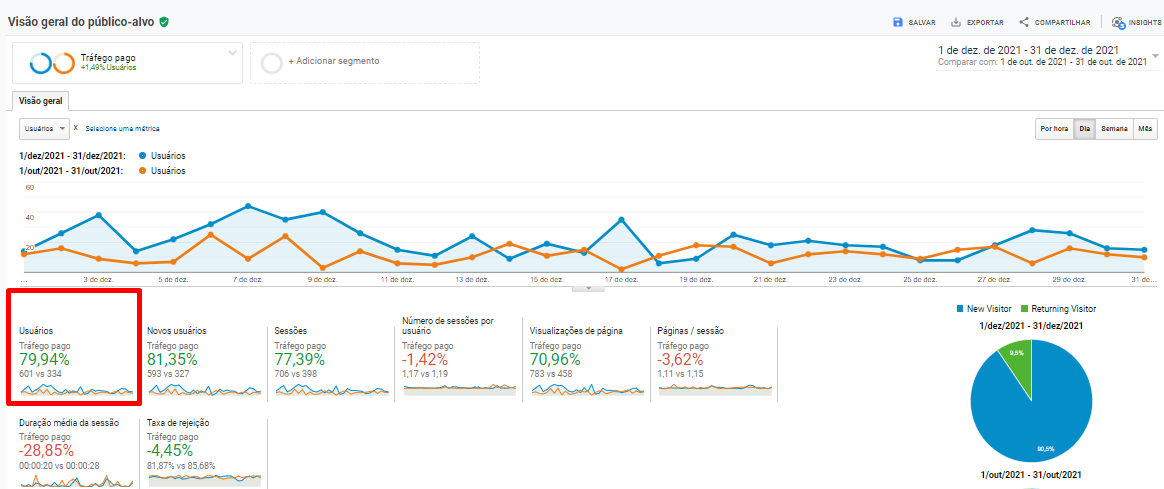Switch chart granularity to Mês
The height and width of the screenshot is (489, 1164).
pyautogui.click(x=1146, y=129)
